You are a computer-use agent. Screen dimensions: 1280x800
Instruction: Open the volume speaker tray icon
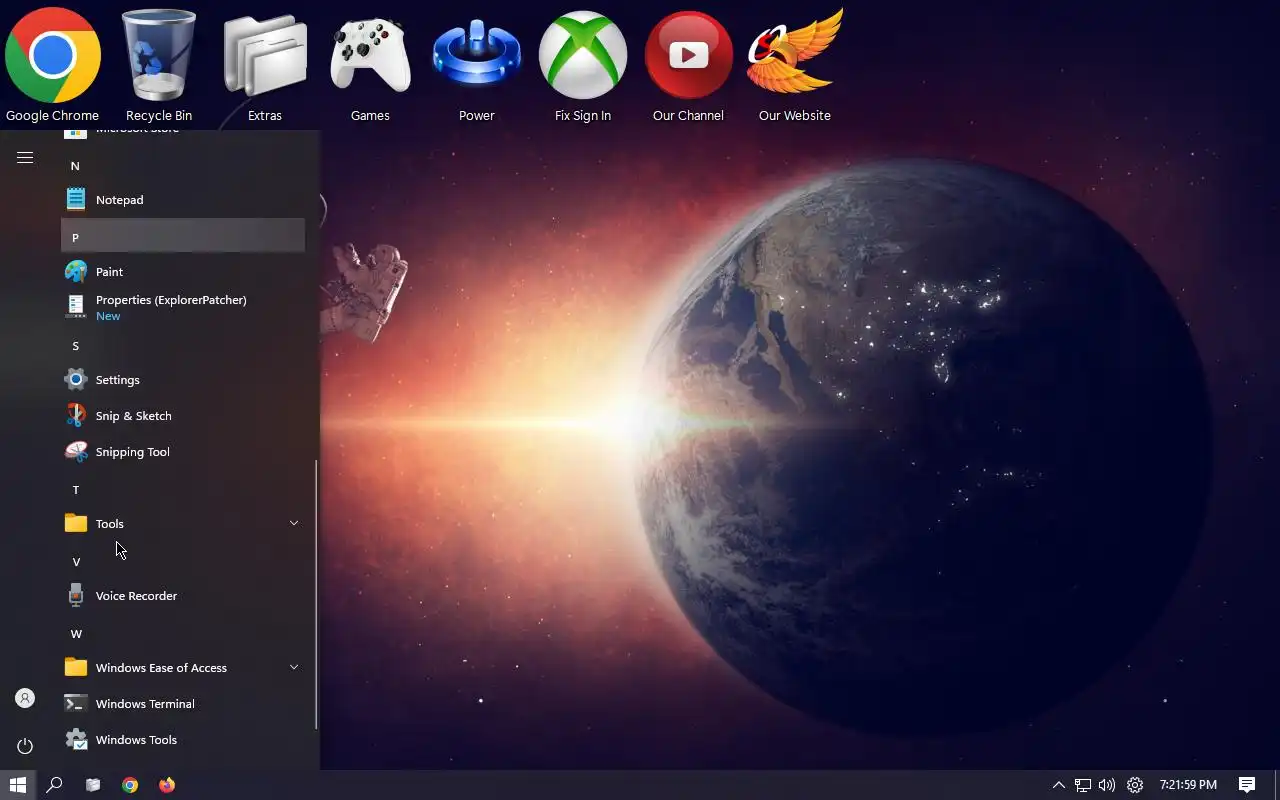(1107, 785)
